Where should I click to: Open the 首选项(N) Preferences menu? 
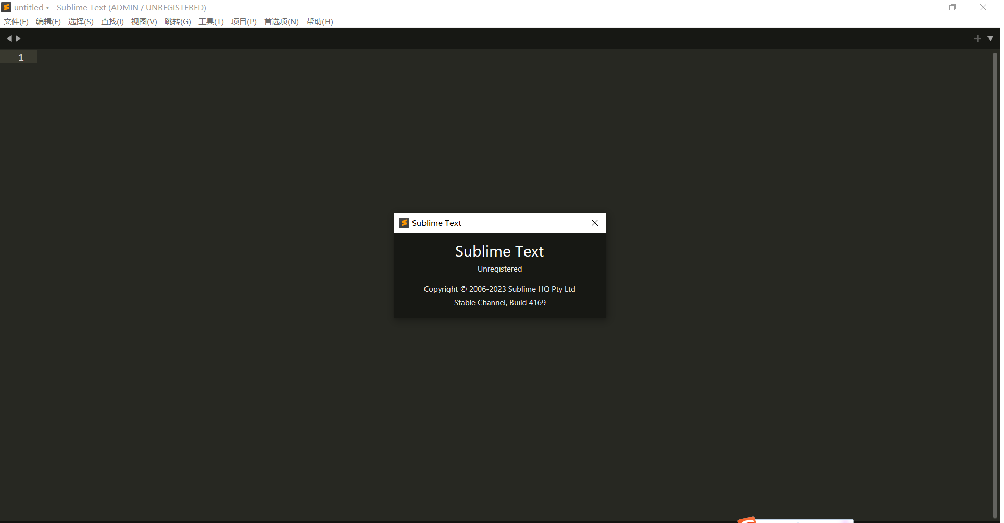(x=281, y=21)
